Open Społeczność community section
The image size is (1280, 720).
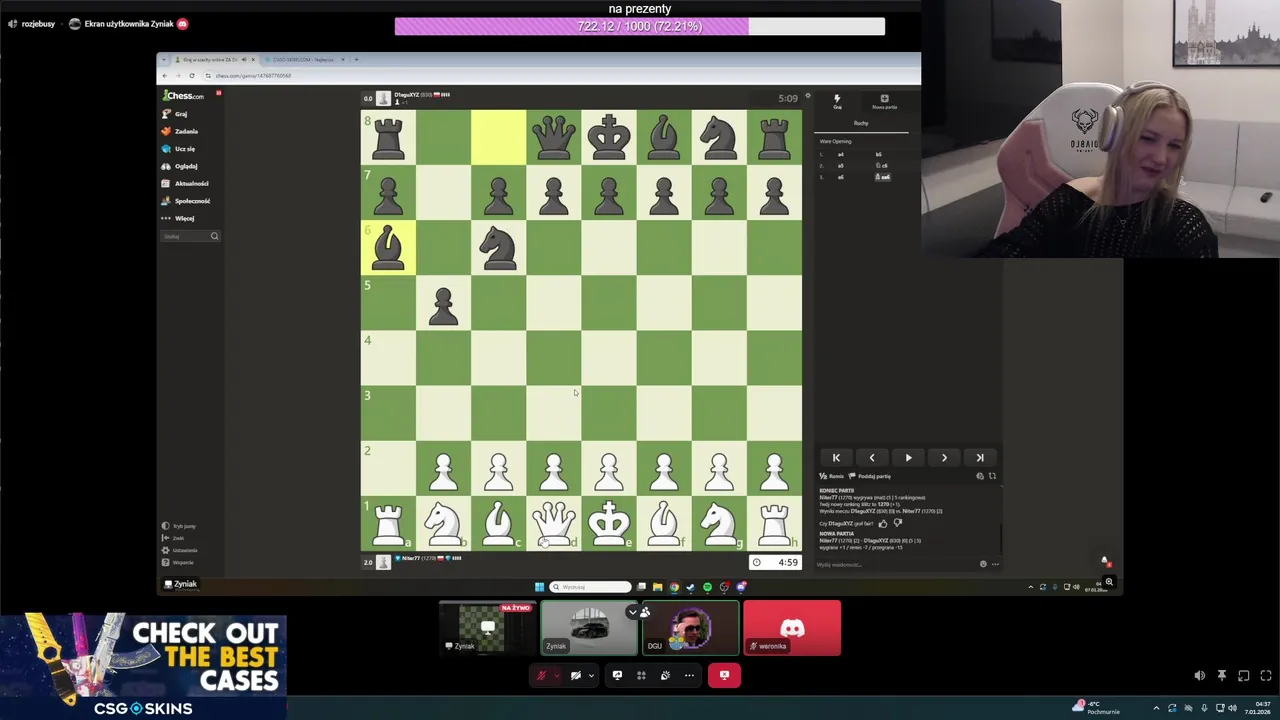186,201
